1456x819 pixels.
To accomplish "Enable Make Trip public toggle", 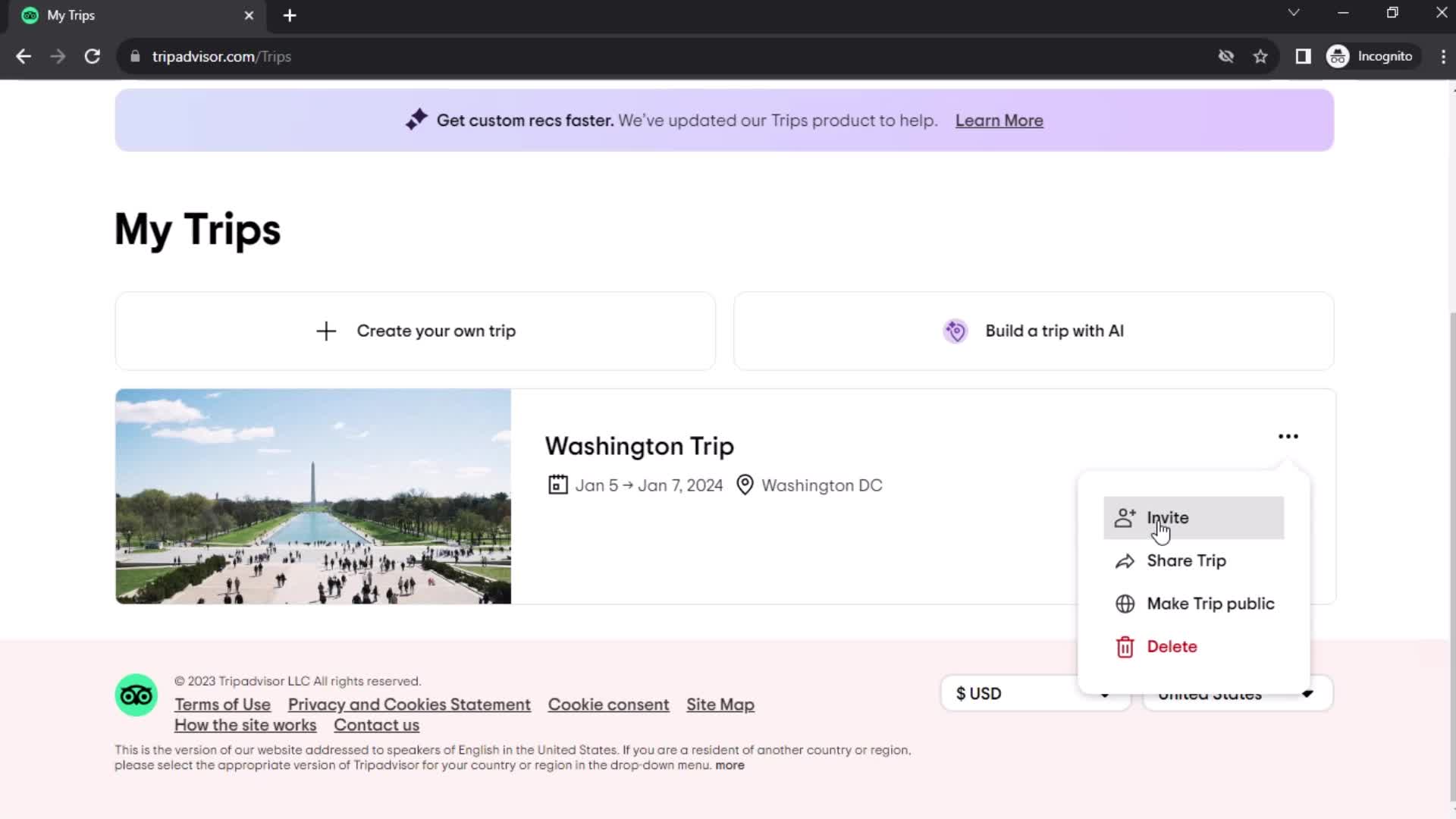I will coord(1211,603).
